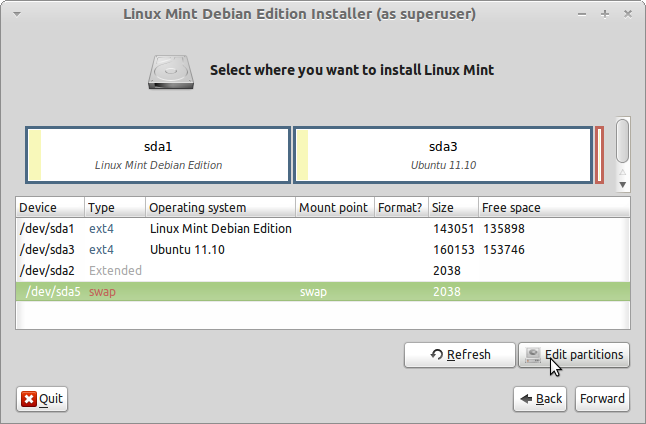Click the red partition sliver at right
Image resolution: width=646 pixels, height=424 pixels.
coord(600,155)
